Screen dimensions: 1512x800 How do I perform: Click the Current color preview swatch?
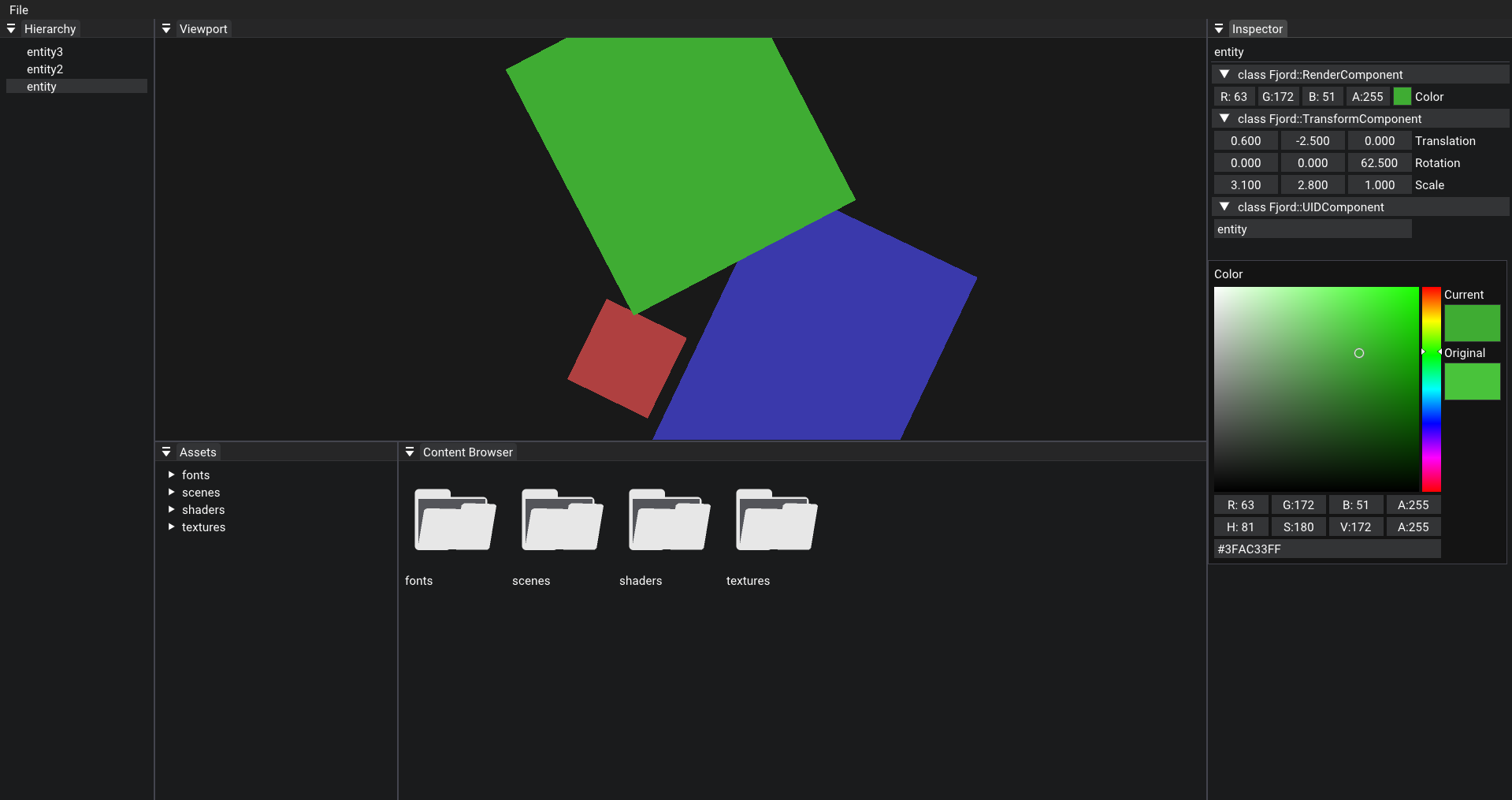coord(1472,323)
